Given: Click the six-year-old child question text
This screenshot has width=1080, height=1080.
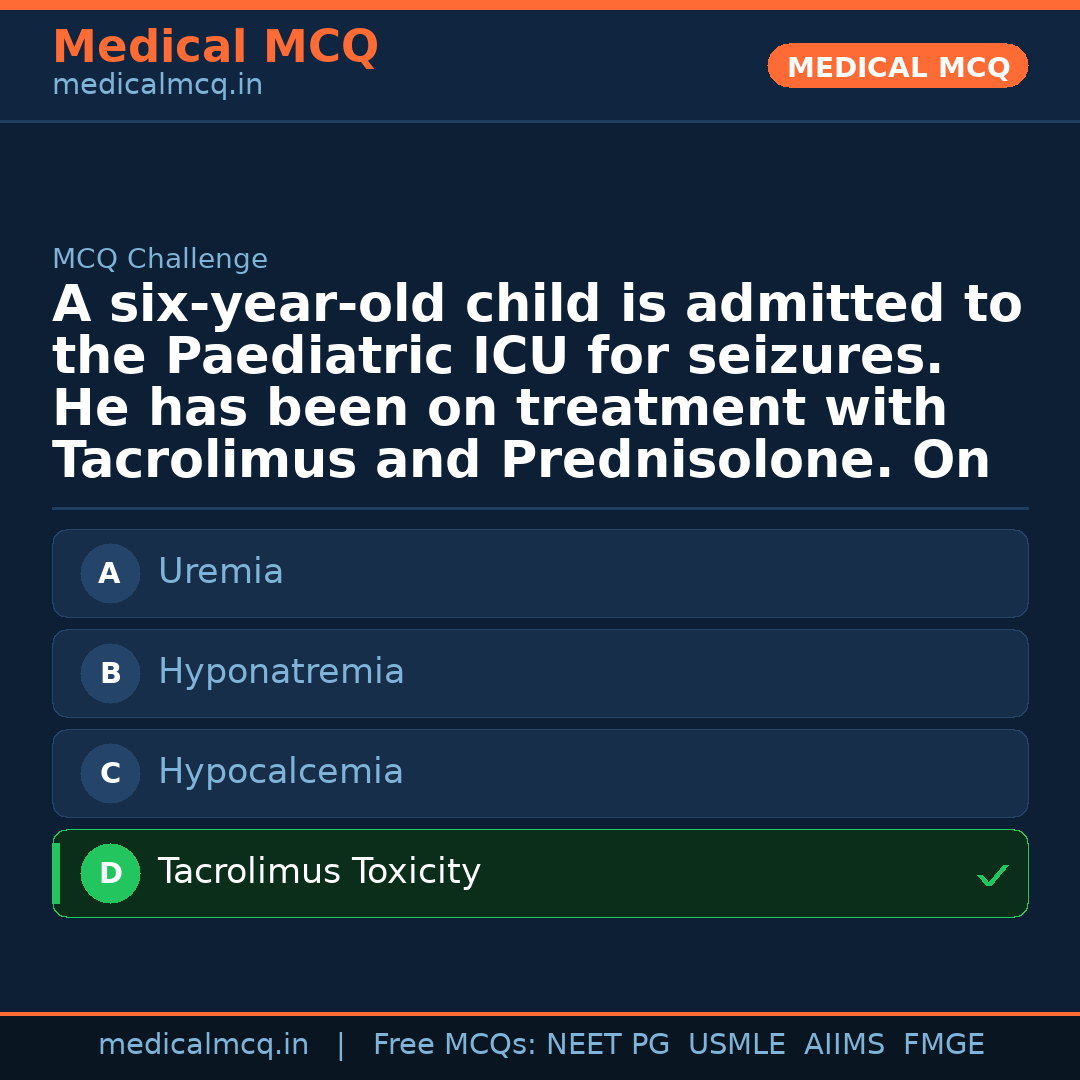Looking at the screenshot, I should 537,383.
